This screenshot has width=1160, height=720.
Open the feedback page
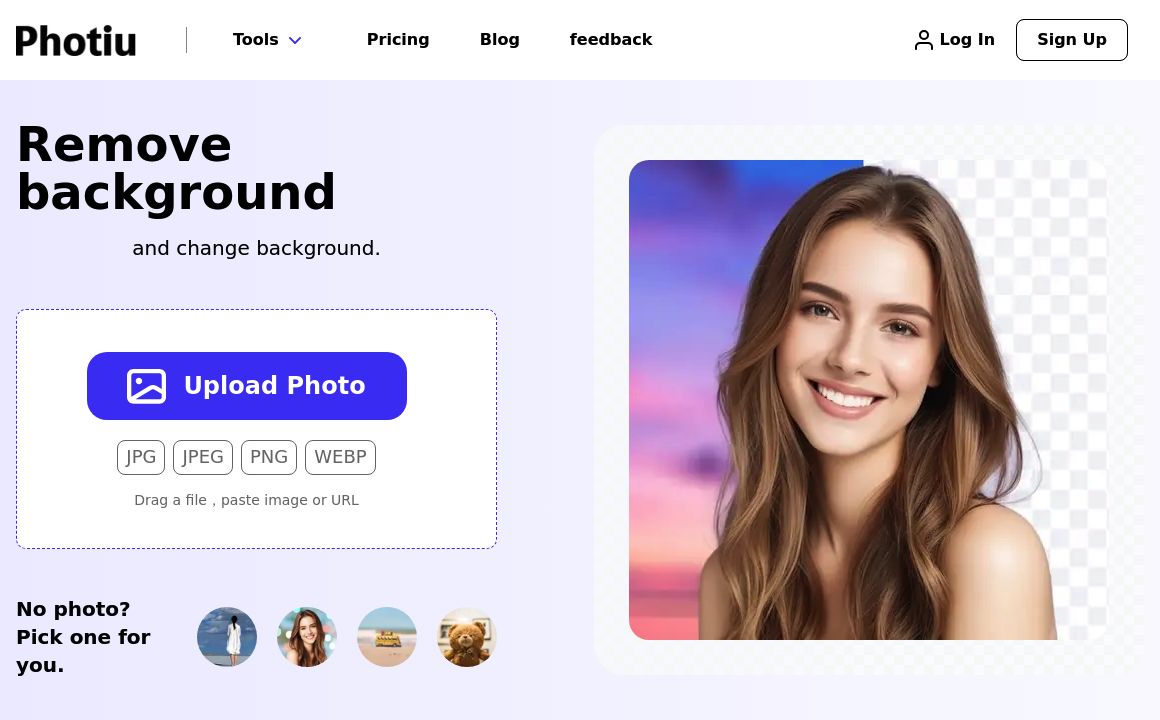coord(610,40)
